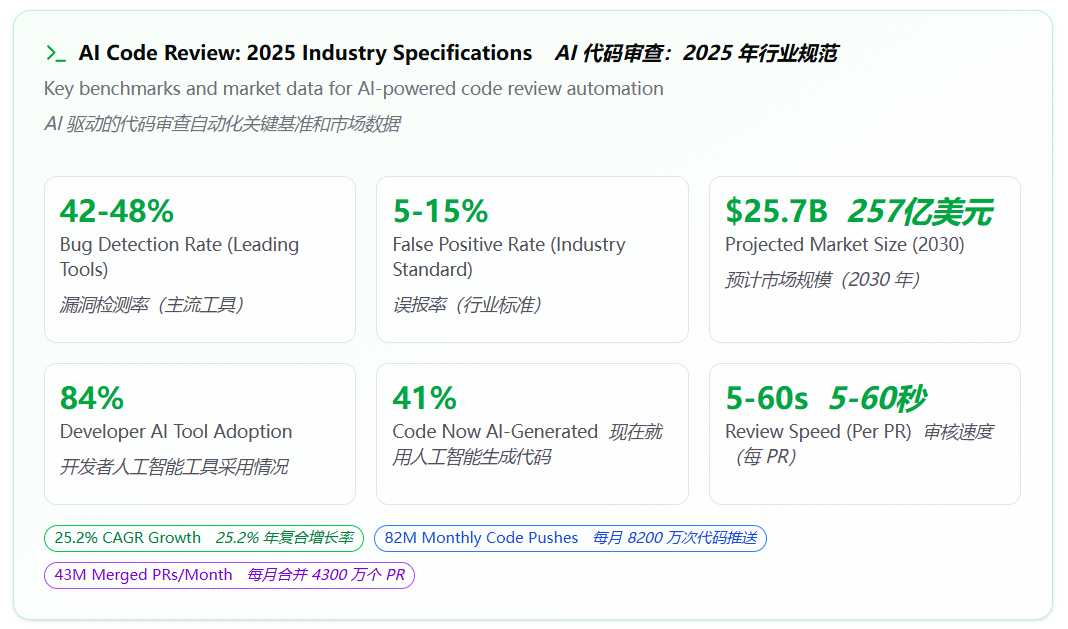Screen dimensions: 1068x629
Task: Click the 41% Code Now AI-Generated card
Action: pos(532,434)
